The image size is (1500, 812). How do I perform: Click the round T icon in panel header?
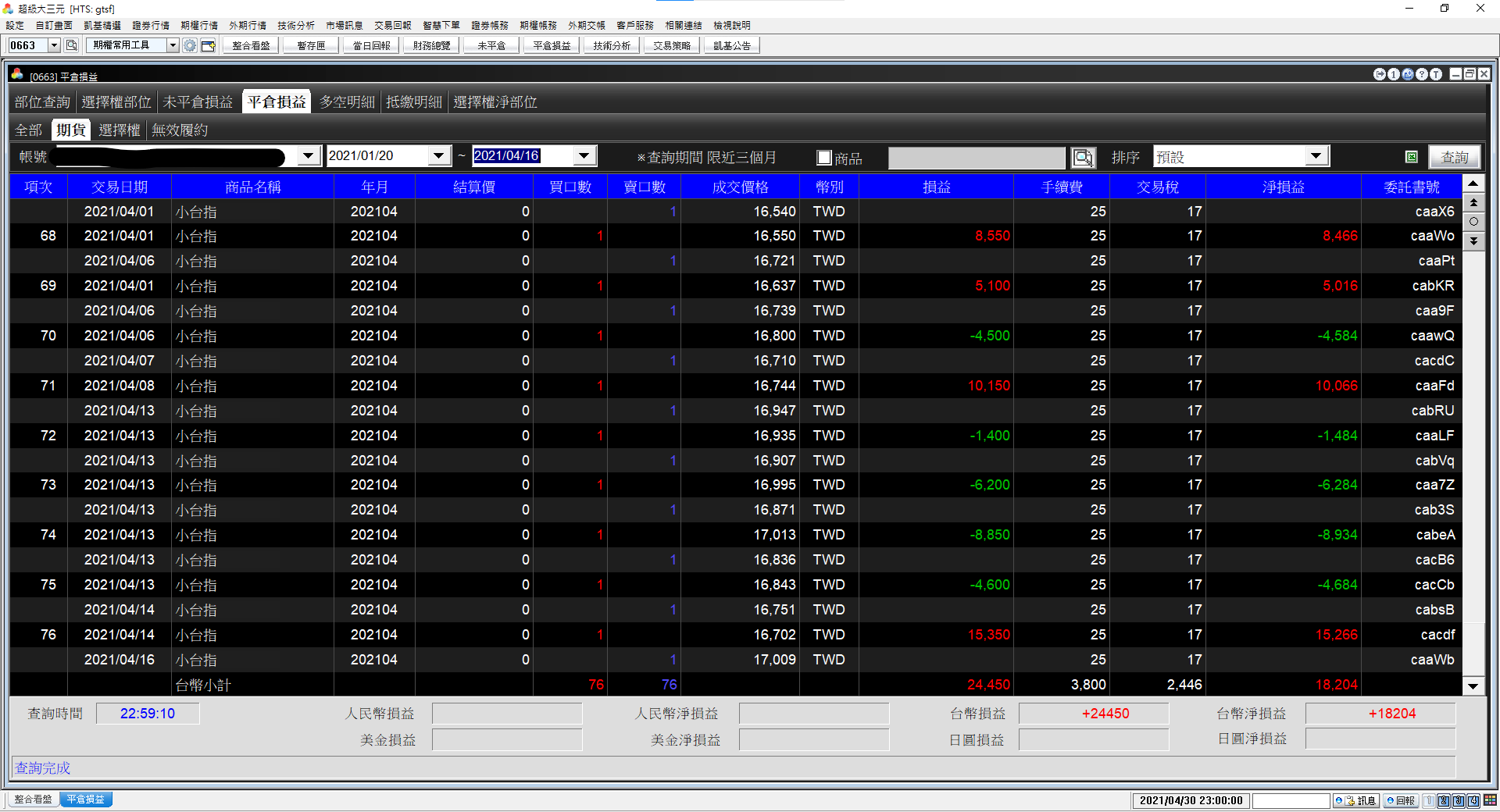click(1436, 74)
